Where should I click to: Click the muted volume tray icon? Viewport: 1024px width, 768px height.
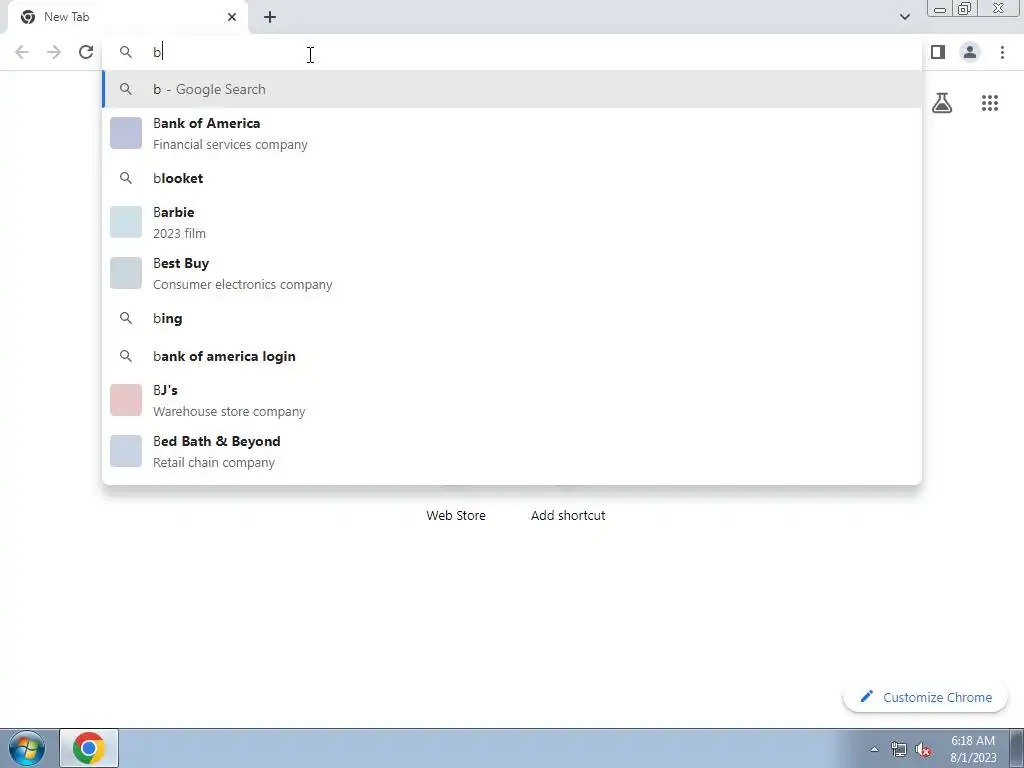point(923,749)
